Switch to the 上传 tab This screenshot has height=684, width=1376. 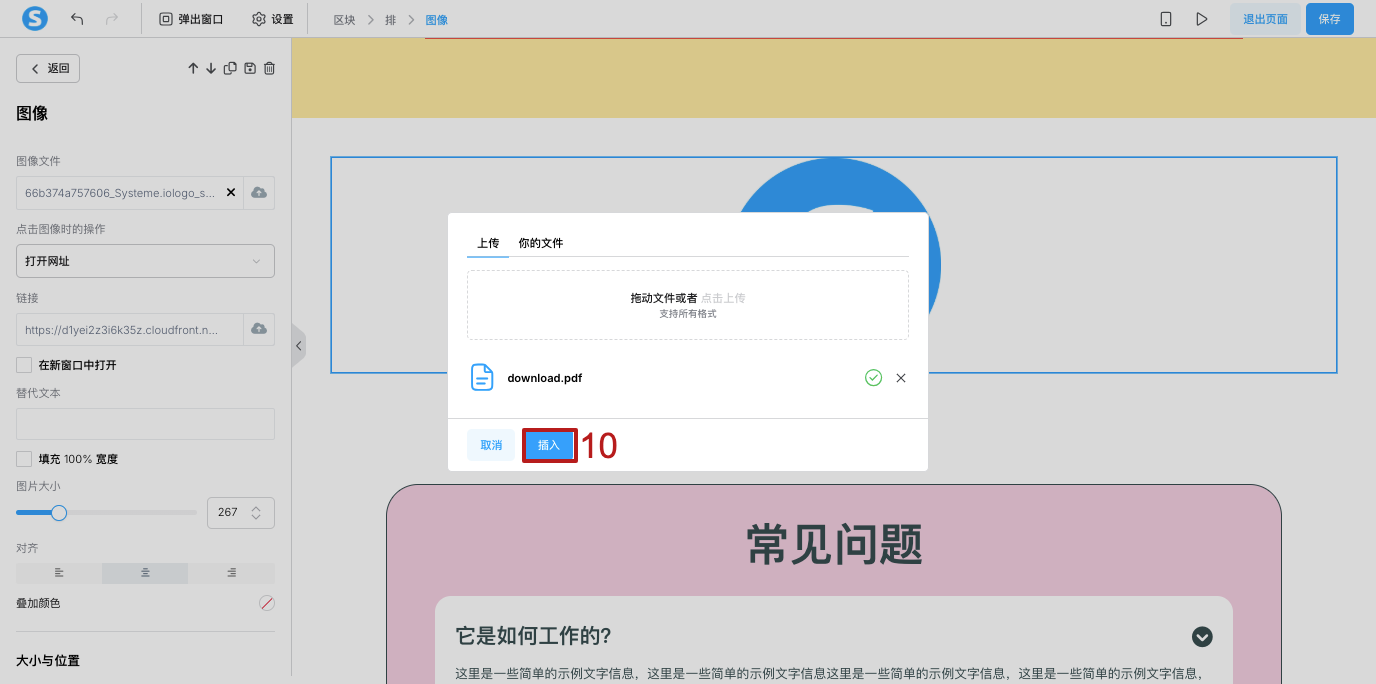coord(488,243)
